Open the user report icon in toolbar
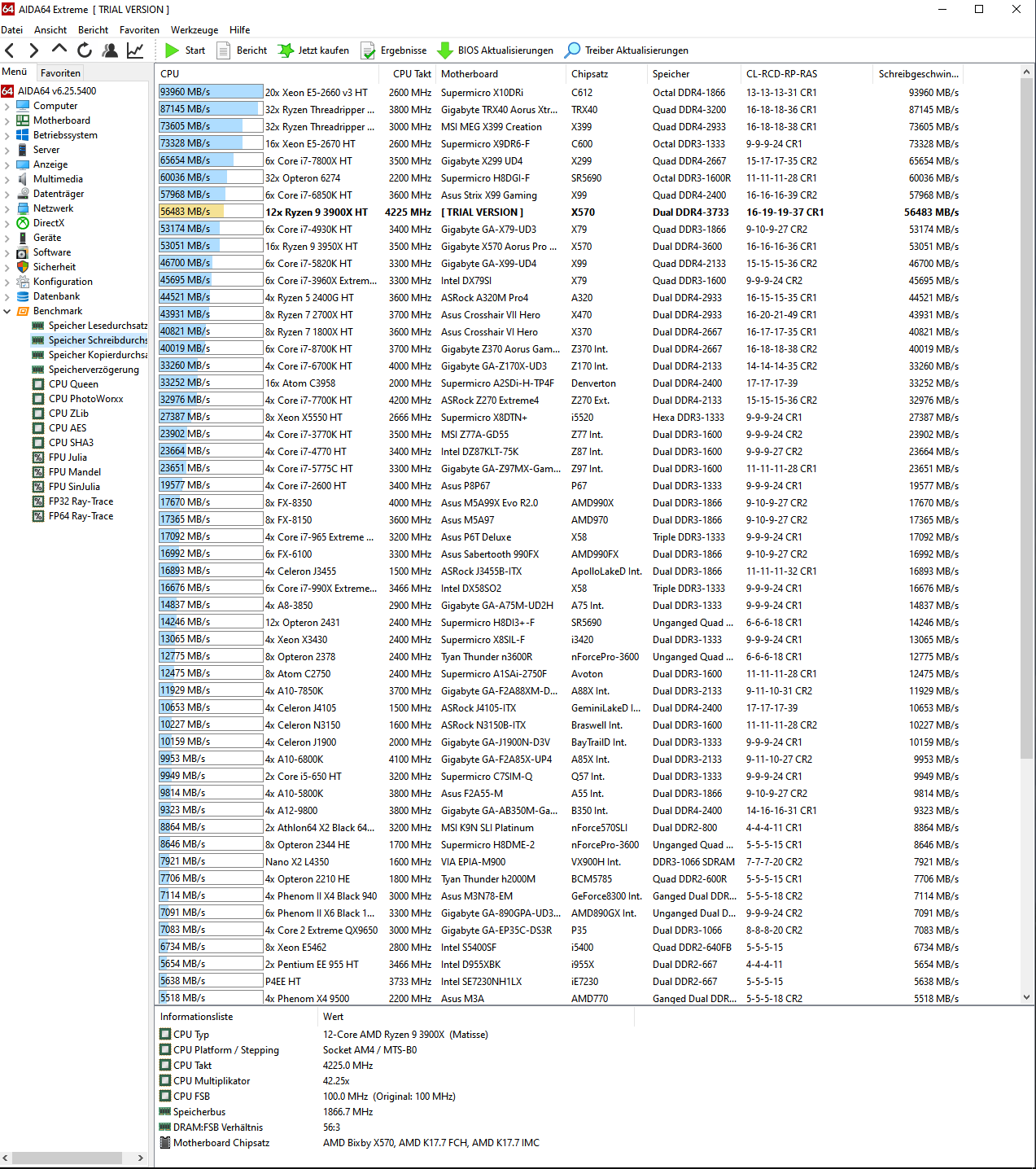Viewport: 1036px width, 1169px height. (110, 50)
